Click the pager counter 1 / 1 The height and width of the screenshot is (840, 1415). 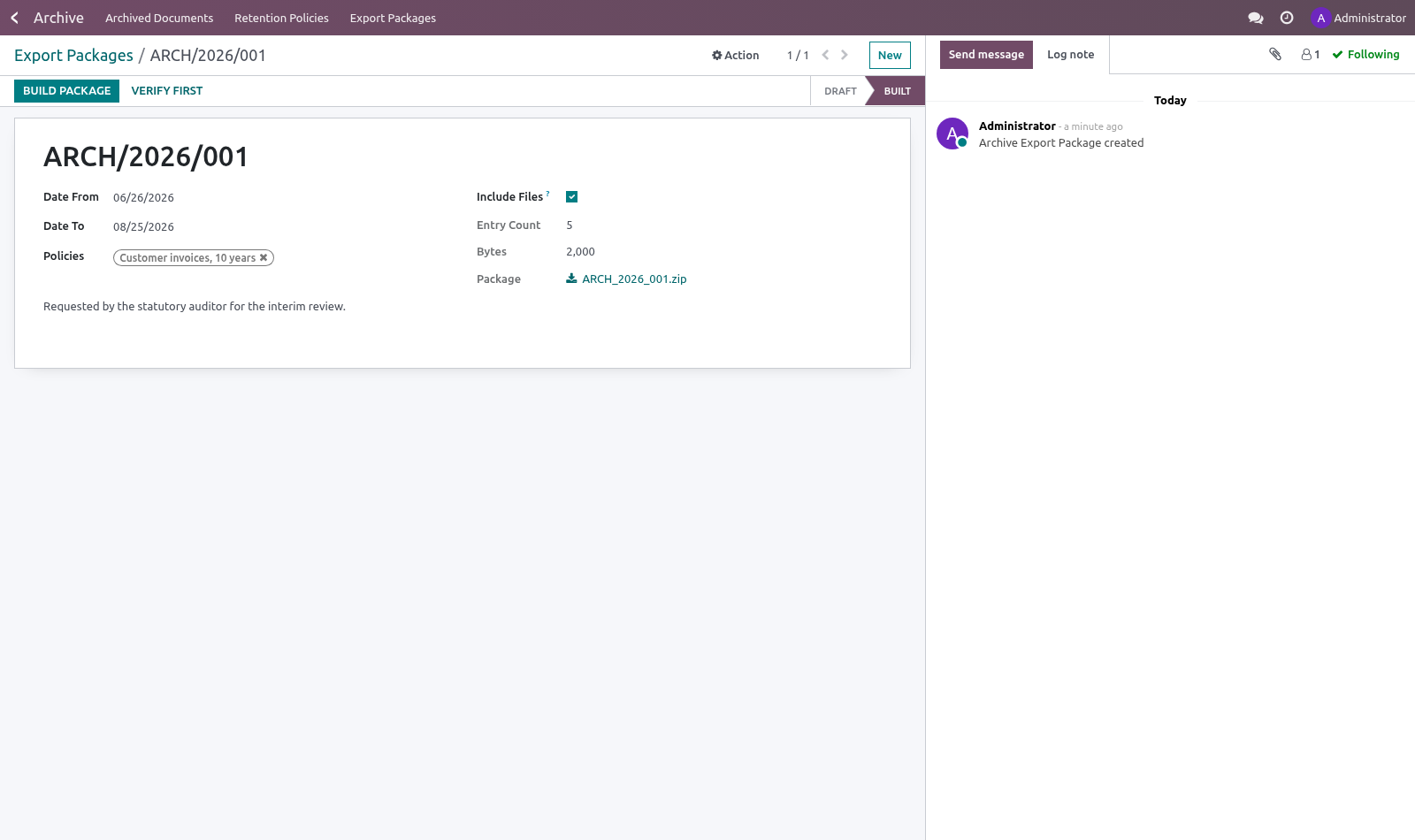point(798,55)
